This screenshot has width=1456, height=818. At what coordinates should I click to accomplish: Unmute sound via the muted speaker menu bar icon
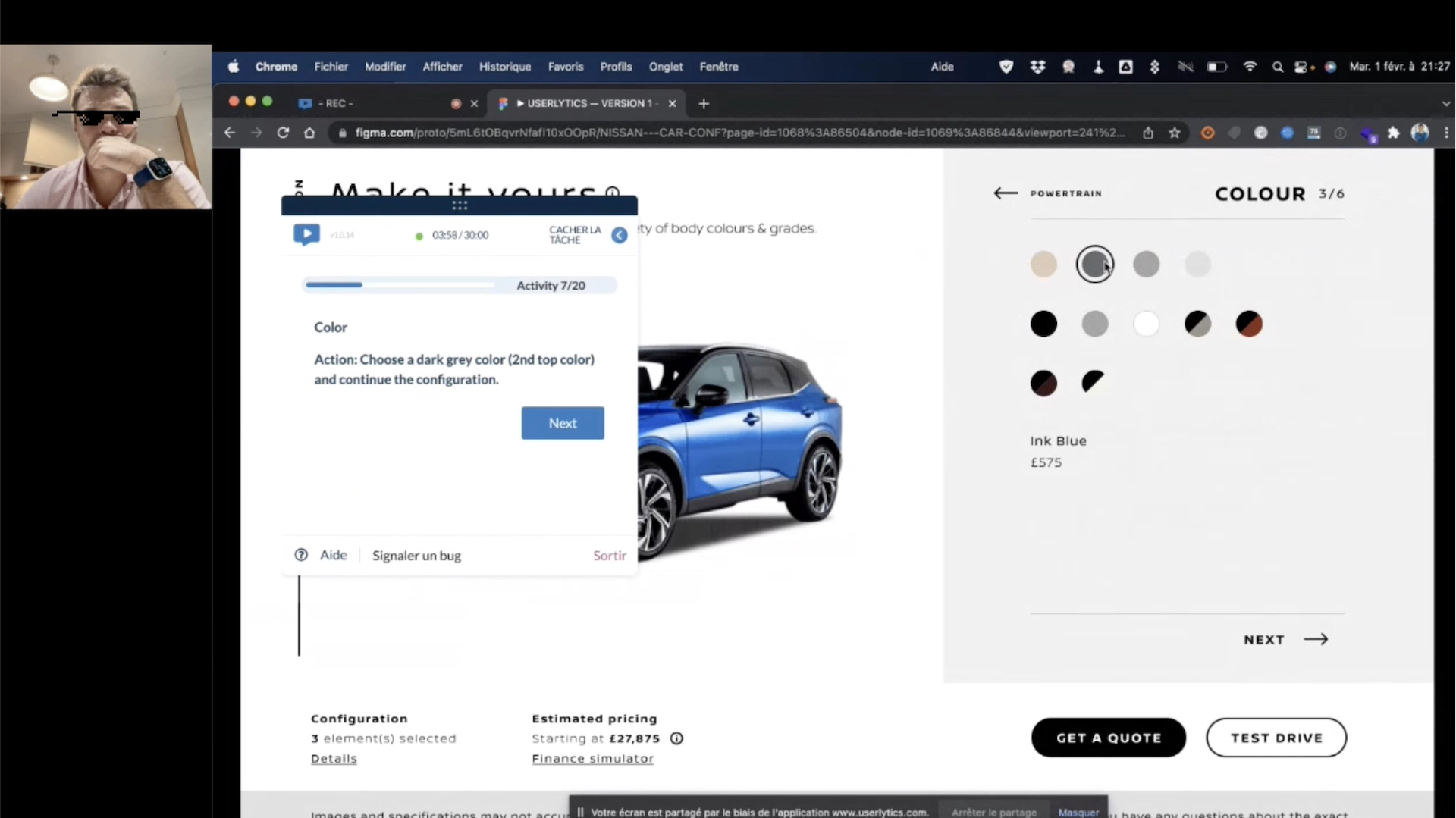click(1185, 67)
